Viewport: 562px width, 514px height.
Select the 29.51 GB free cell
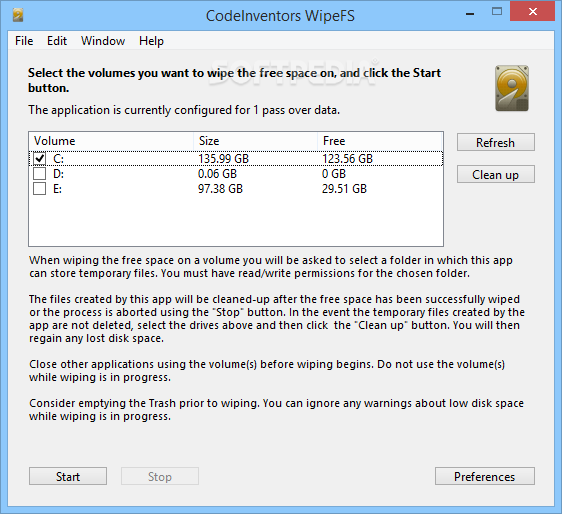pos(344,189)
